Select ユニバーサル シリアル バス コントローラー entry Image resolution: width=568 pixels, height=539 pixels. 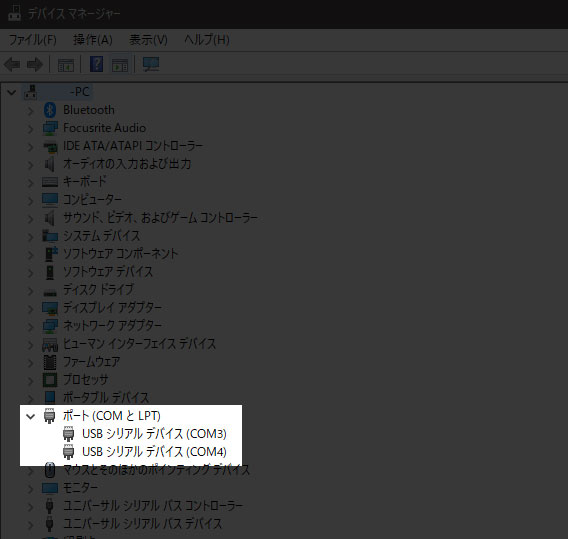(x=153, y=506)
